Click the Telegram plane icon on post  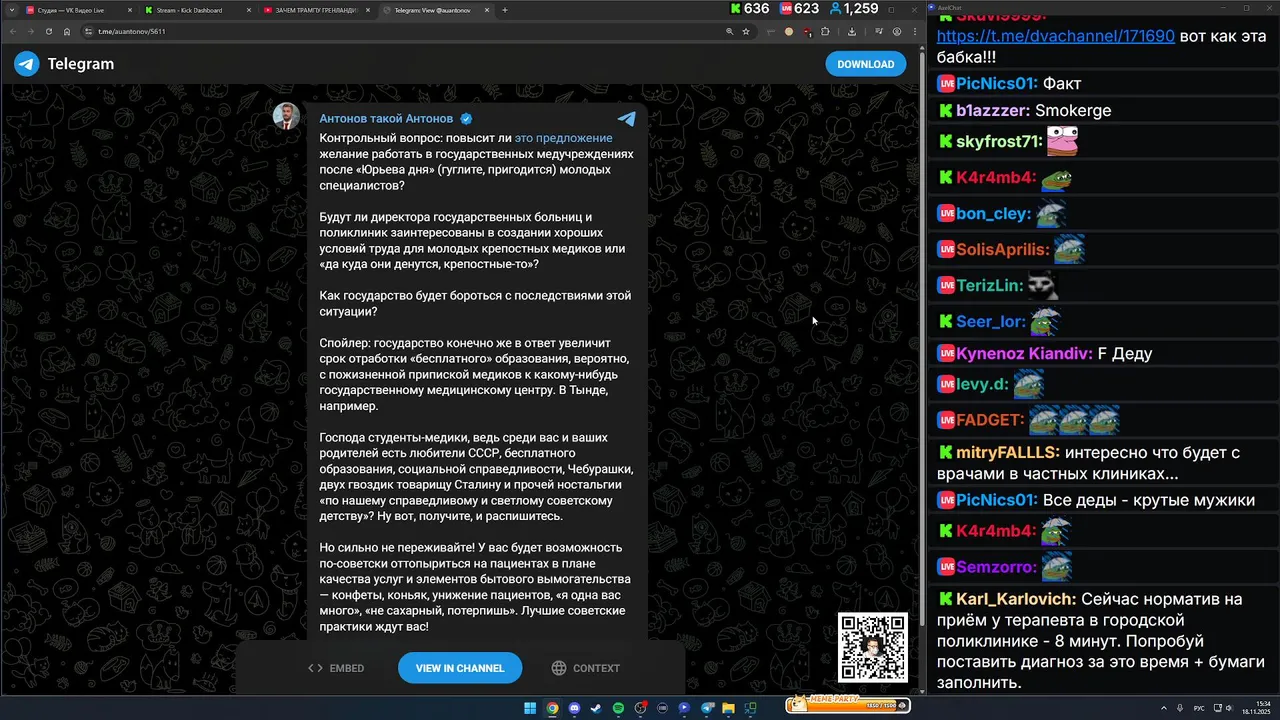click(627, 119)
